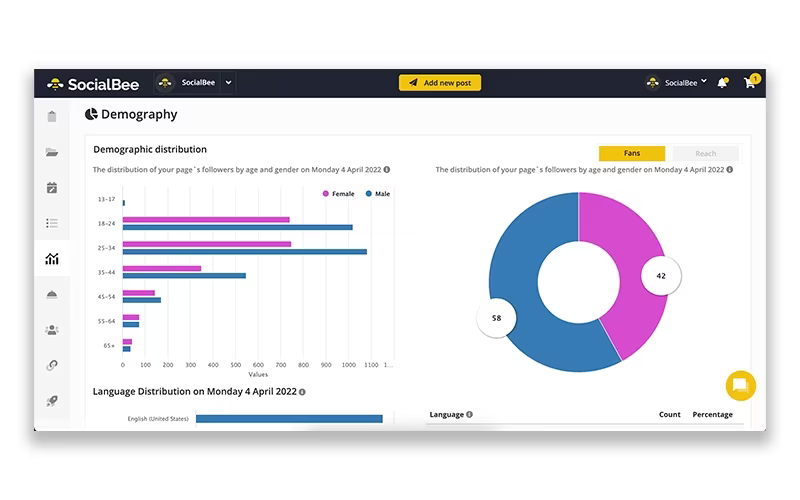800x500 pixels.
Task: Click the 13-17 age label
Action: (106, 199)
